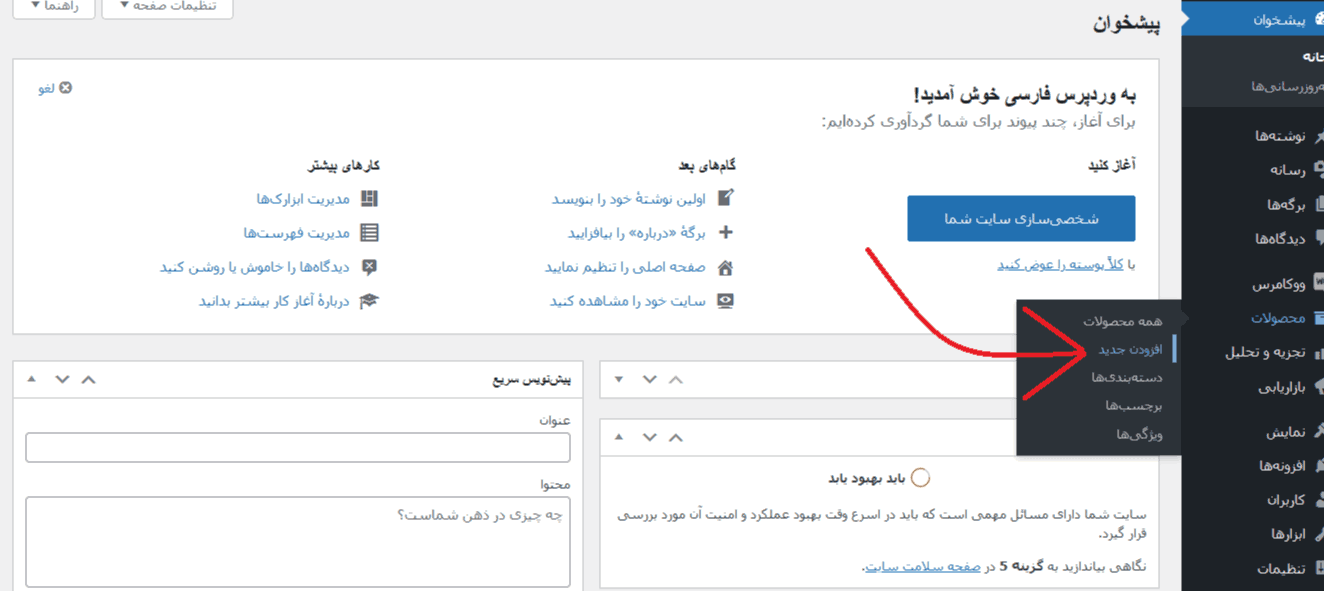The image size is (1324, 591).
Task: Open the مدیریت فهرست‌ها link
Action: pyautogui.click(x=297, y=233)
